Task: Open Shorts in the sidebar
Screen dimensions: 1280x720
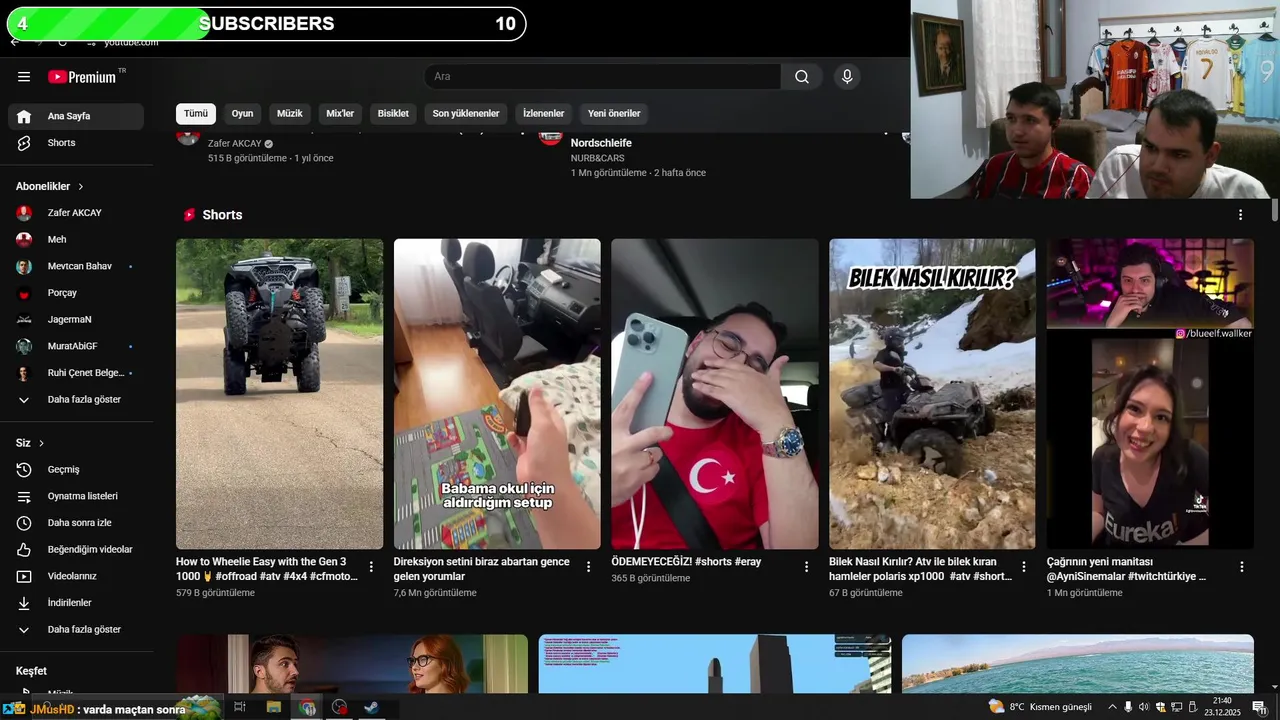Action: (x=76, y=143)
